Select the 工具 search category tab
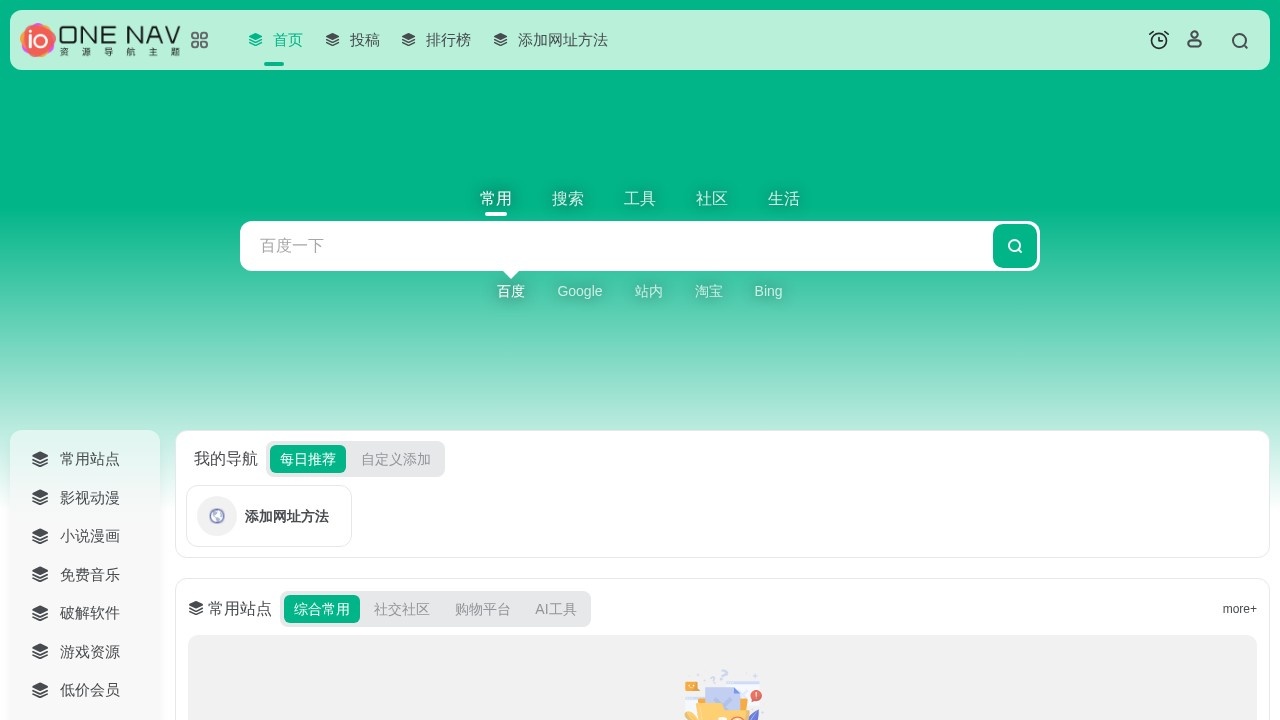This screenshot has height=720, width=1280. point(640,198)
